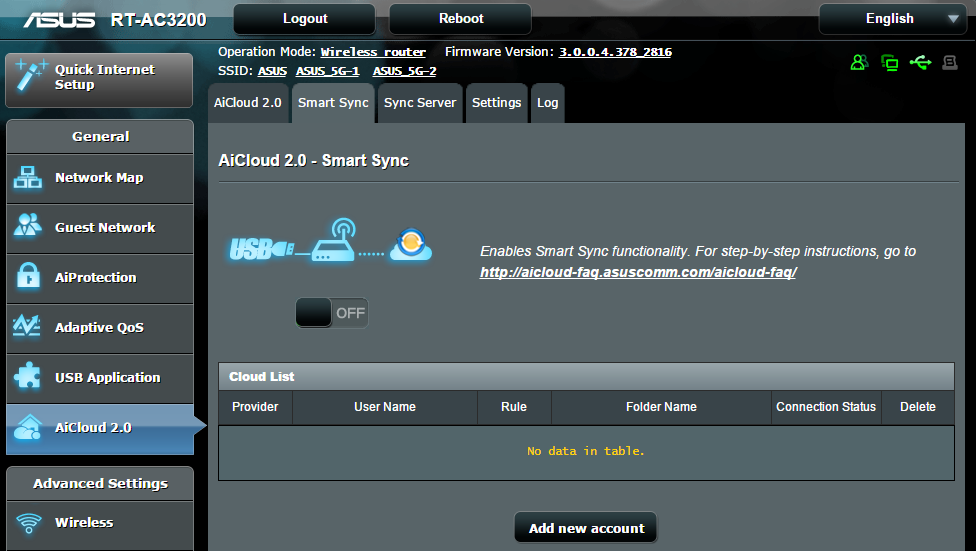Screen dimensions: 976x551
Task: Switch to the AiCloud 2.0 tab
Action: tap(248, 103)
